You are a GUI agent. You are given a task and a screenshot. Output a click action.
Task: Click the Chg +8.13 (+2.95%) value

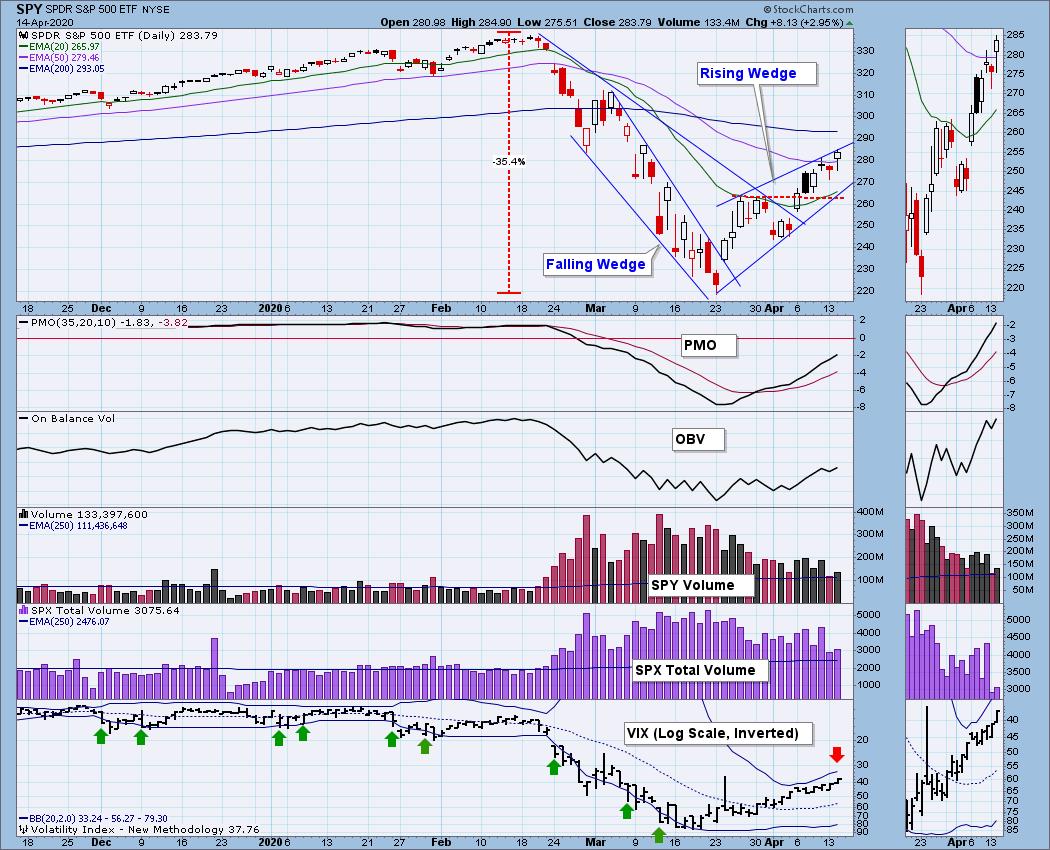794,22
